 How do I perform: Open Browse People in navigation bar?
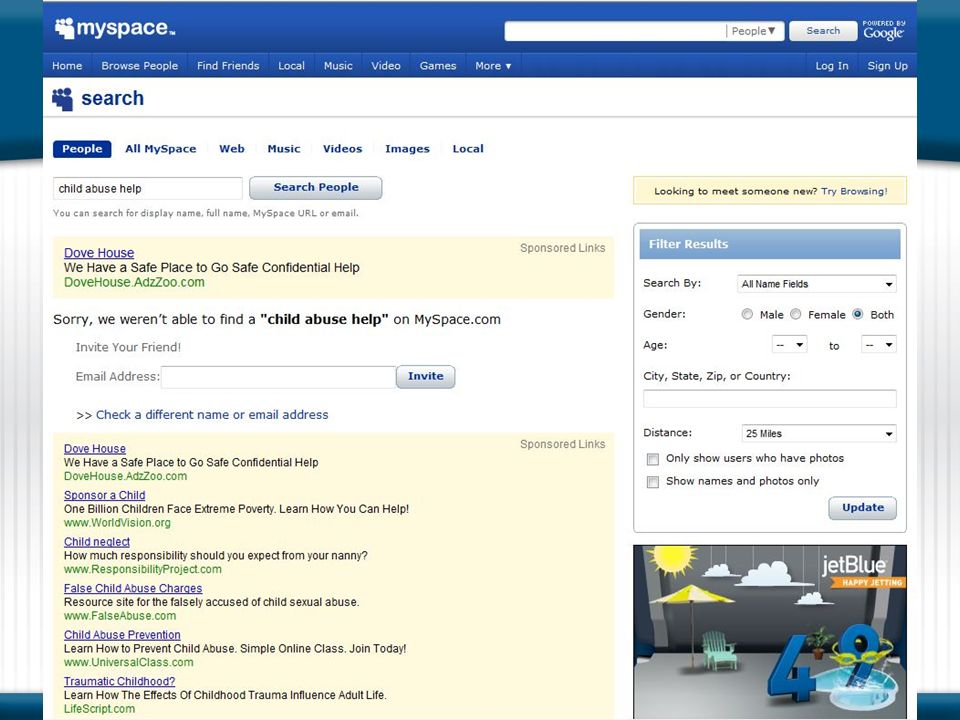pos(140,66)
